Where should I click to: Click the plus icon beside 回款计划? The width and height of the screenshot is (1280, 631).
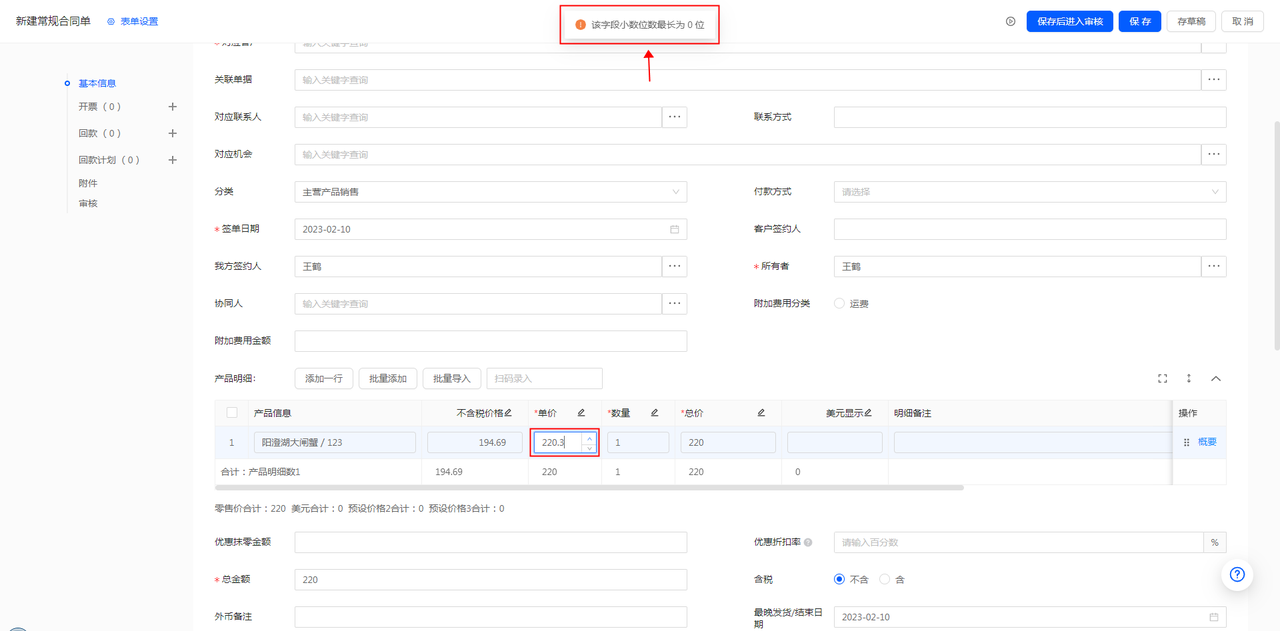172,160
